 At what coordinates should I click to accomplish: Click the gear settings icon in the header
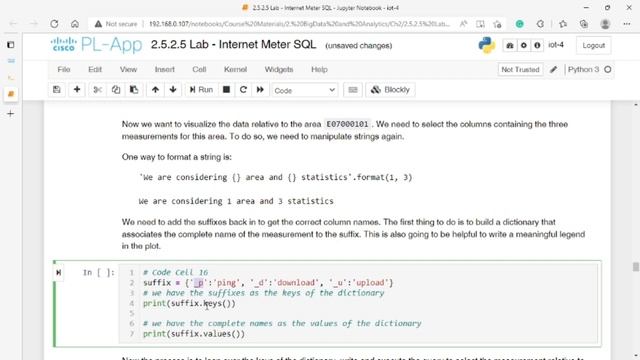(524, 45)
